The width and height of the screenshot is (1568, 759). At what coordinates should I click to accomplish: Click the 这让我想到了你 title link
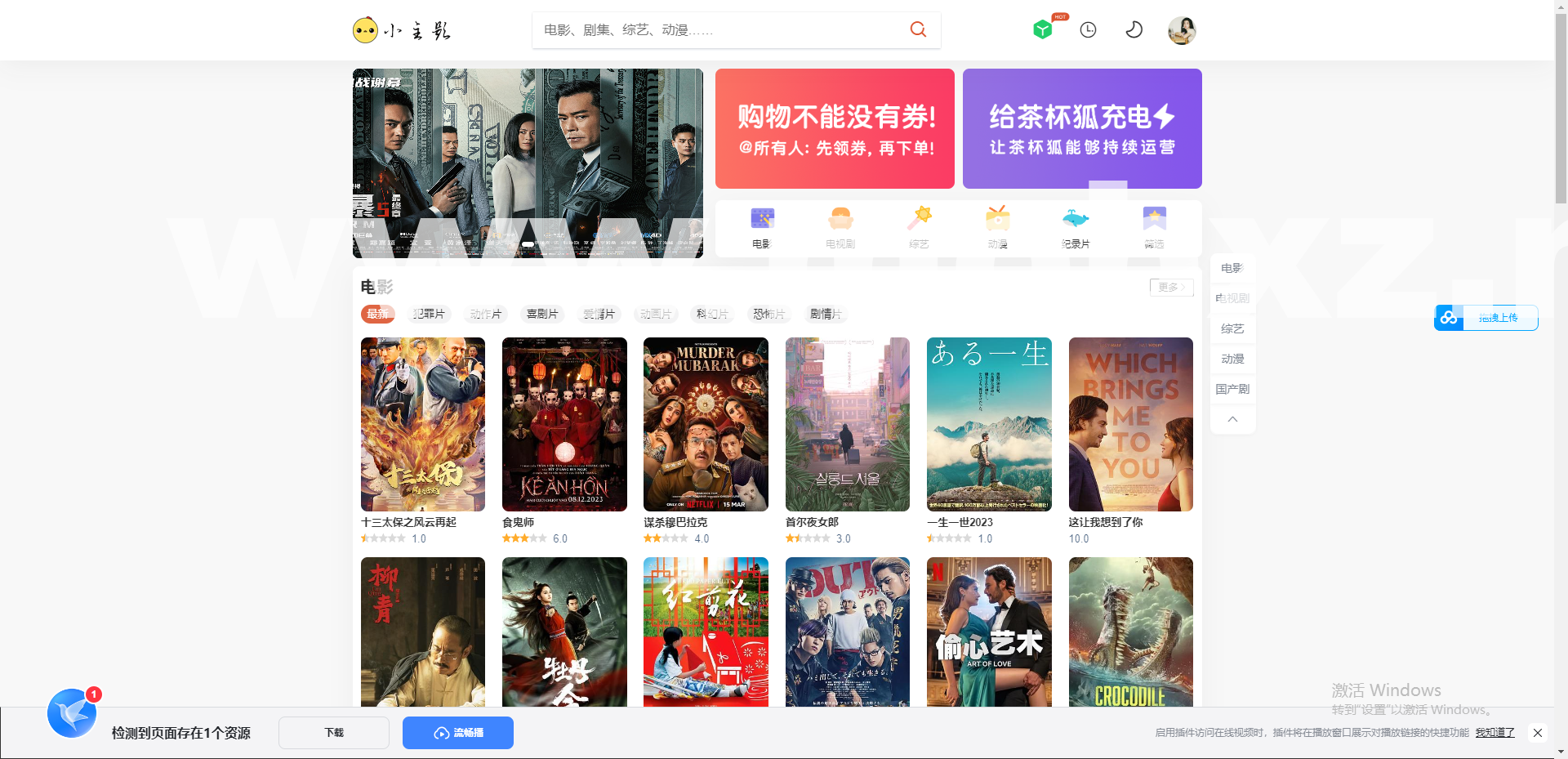point(1106,522)
